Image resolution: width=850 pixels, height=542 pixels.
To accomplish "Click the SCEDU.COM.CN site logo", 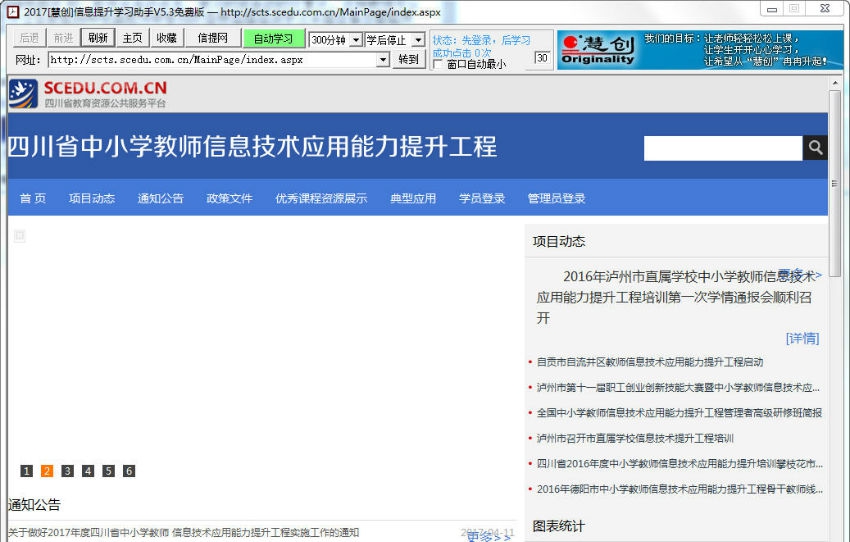I will [x=88, y=94].
